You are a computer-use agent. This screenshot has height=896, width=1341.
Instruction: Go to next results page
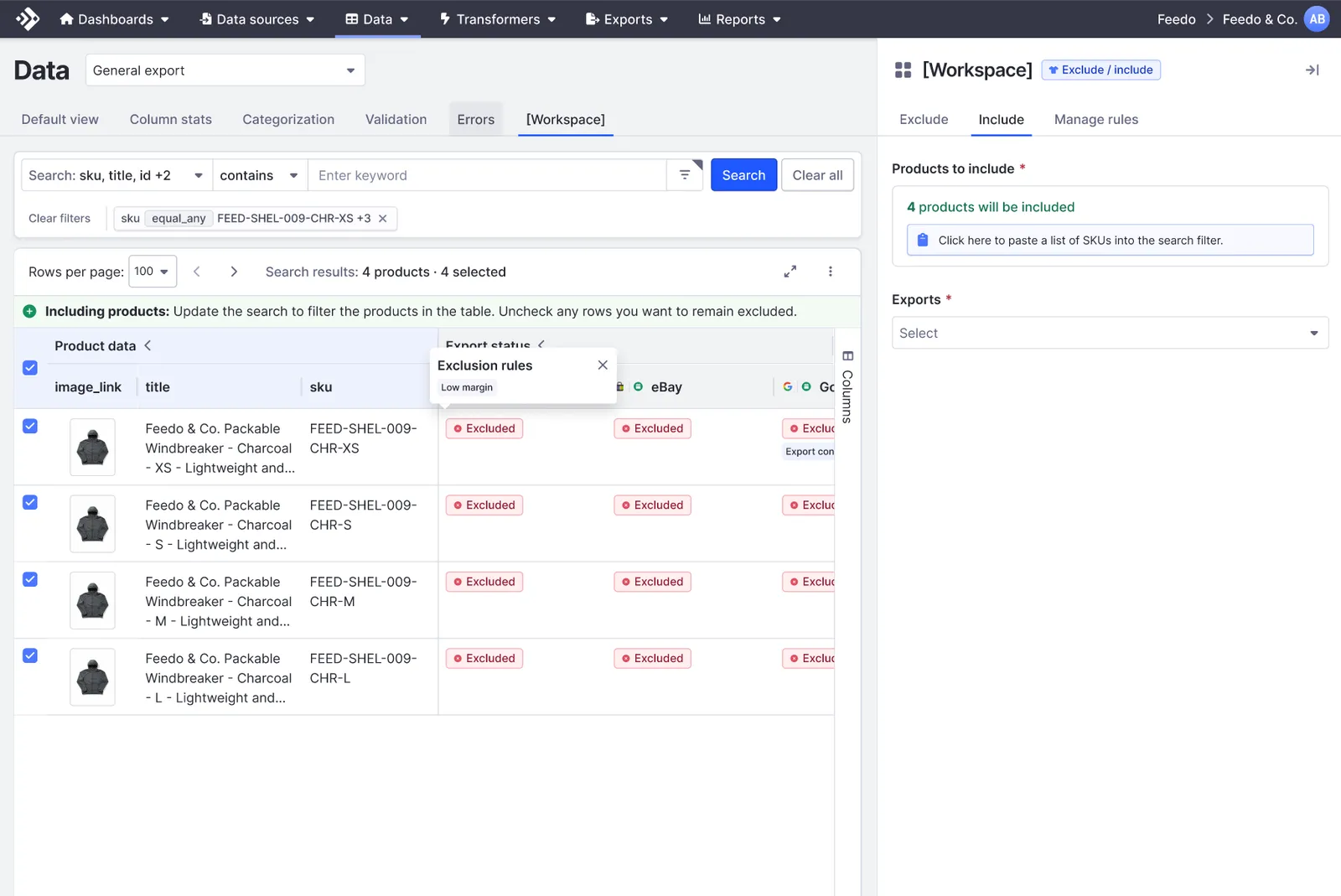234,272
